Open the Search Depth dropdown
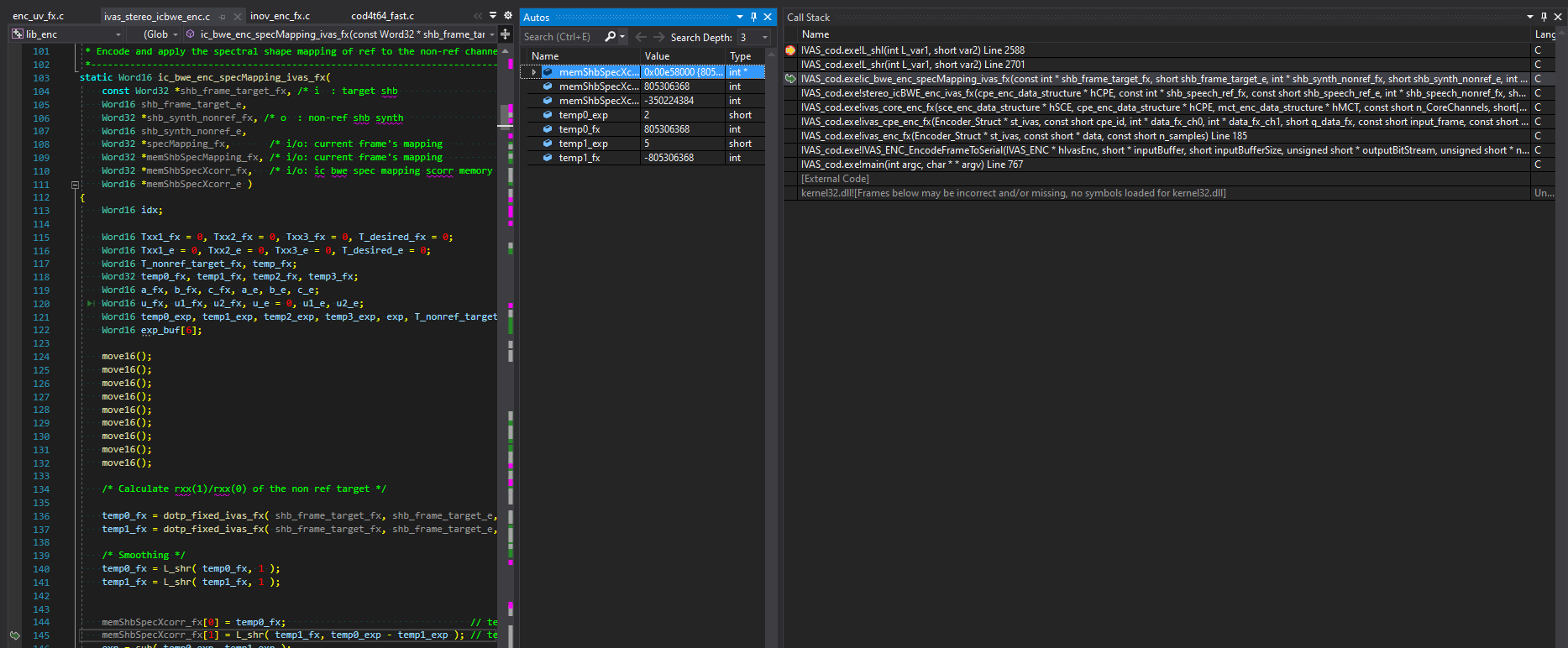 (764, 37)
